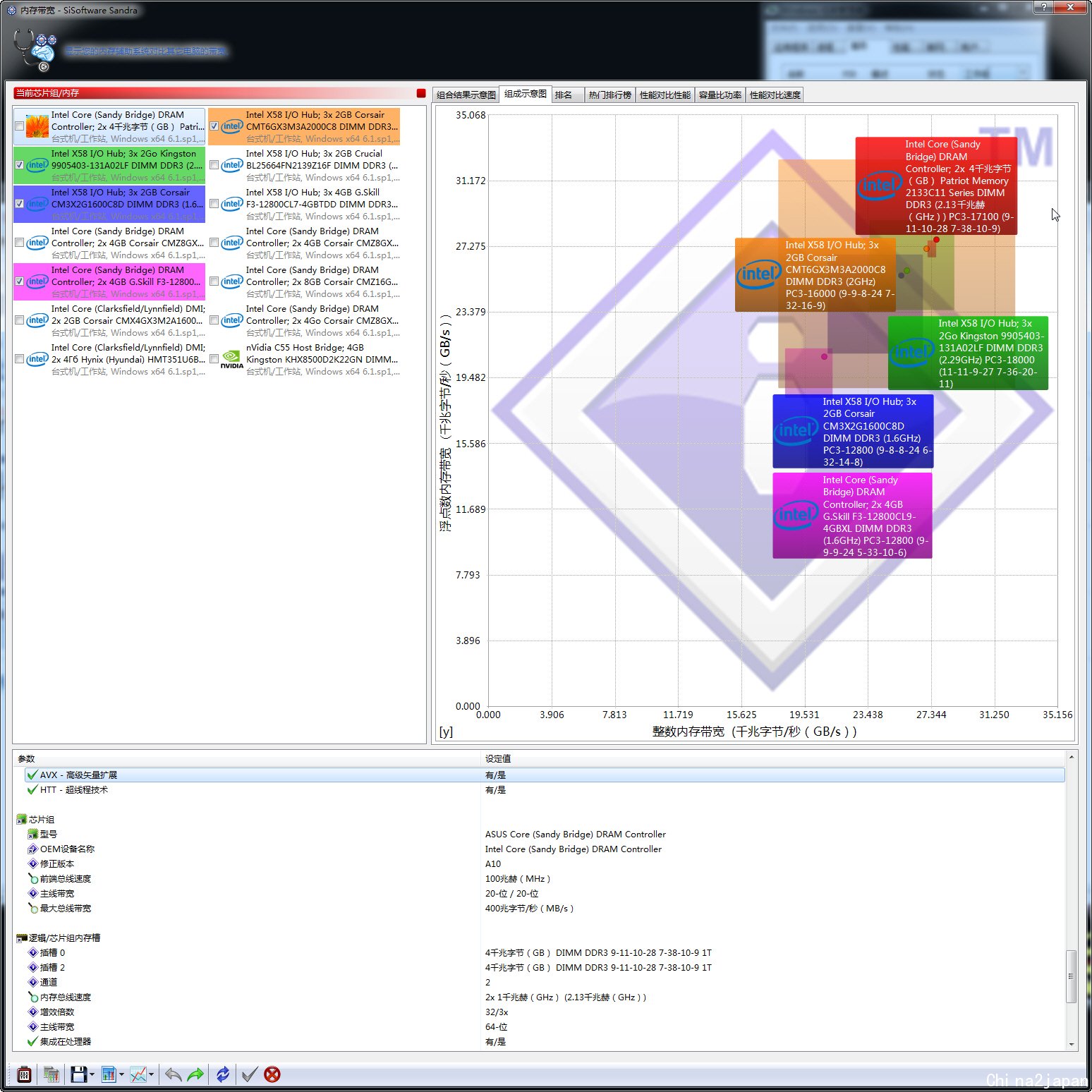Open the bar chart icon dropdown arrow
Image resolution: width=1092 pixels, height=1092 pixels.
click(x=121, y=1074)
